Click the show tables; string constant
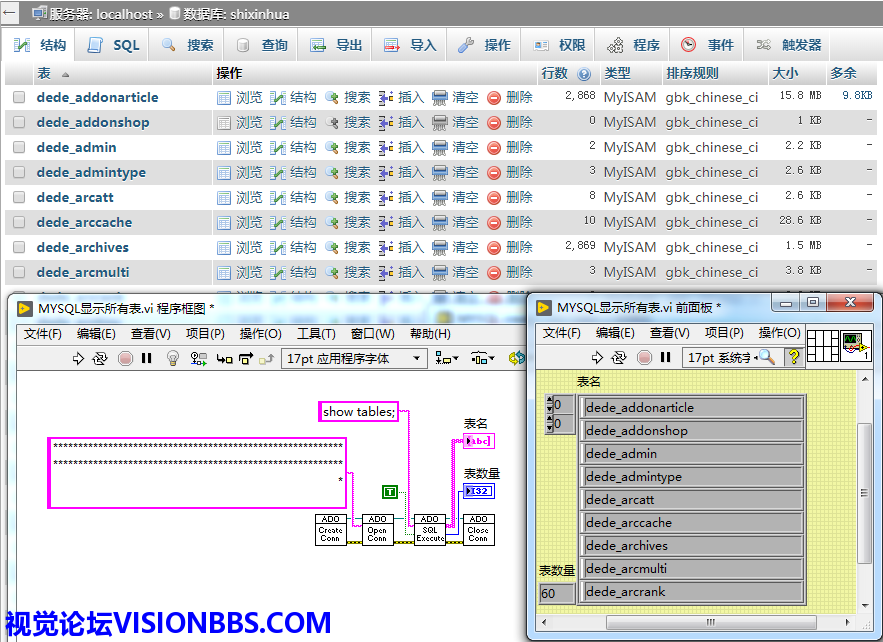The height and width of the screenshot is (642, 883). [x=359, y=412]
